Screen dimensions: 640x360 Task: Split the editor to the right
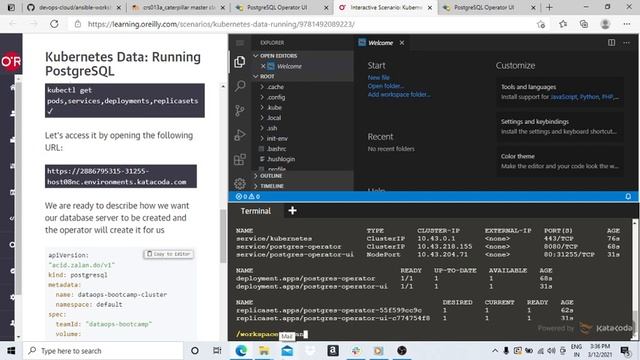(611, 42)
